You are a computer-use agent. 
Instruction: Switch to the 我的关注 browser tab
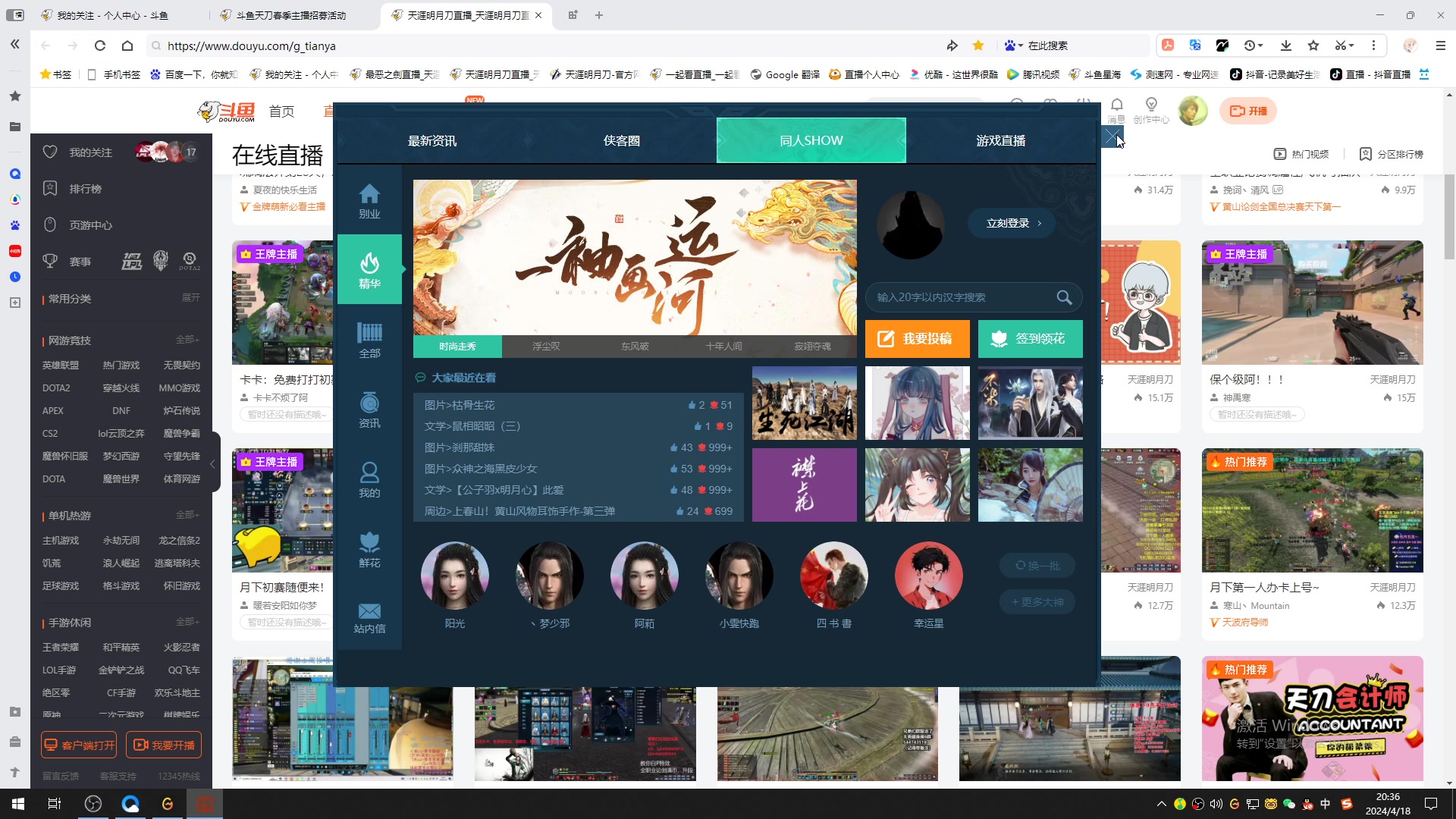(x=112, y=15)
